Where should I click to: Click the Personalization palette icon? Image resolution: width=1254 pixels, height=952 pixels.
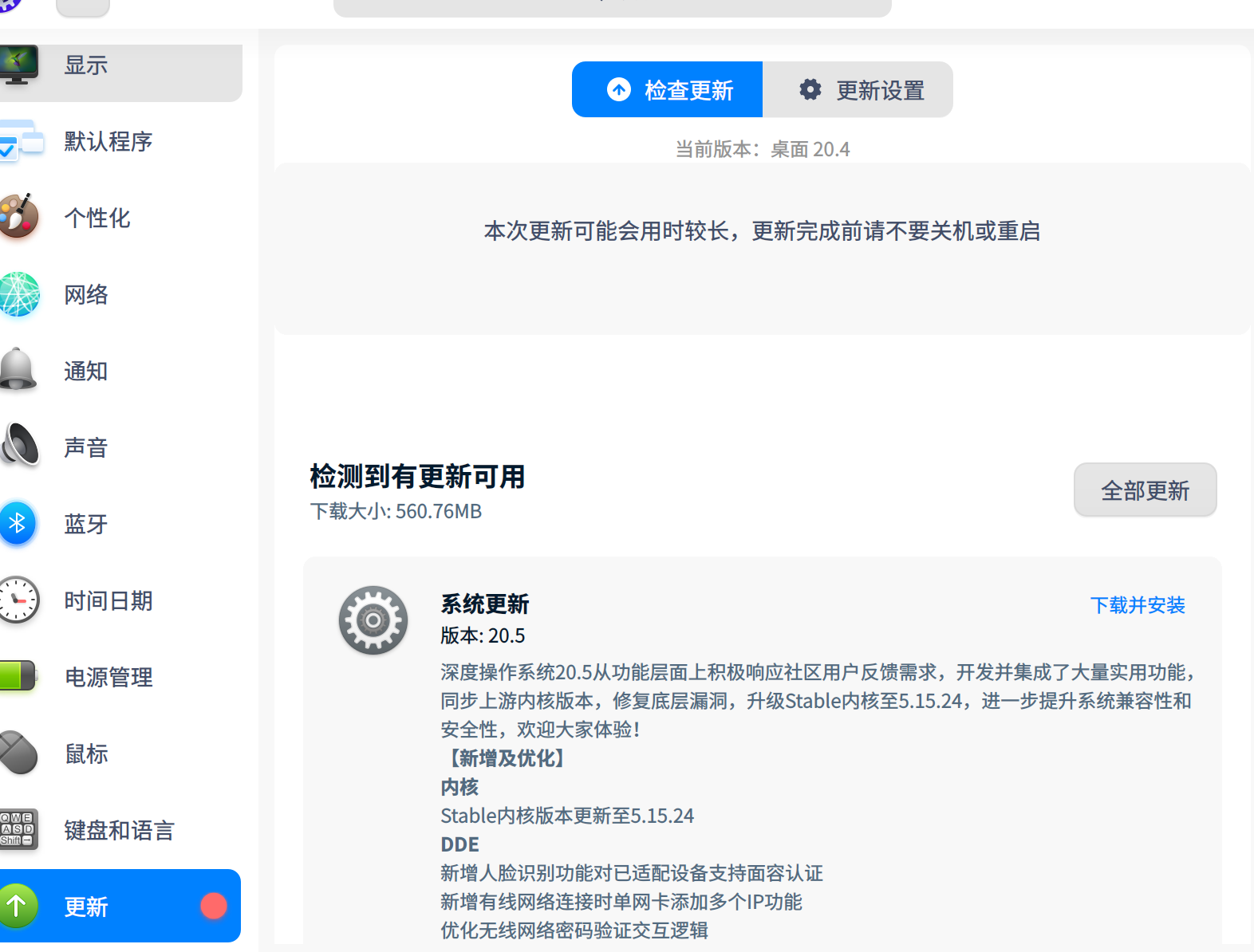click(18, 216)
